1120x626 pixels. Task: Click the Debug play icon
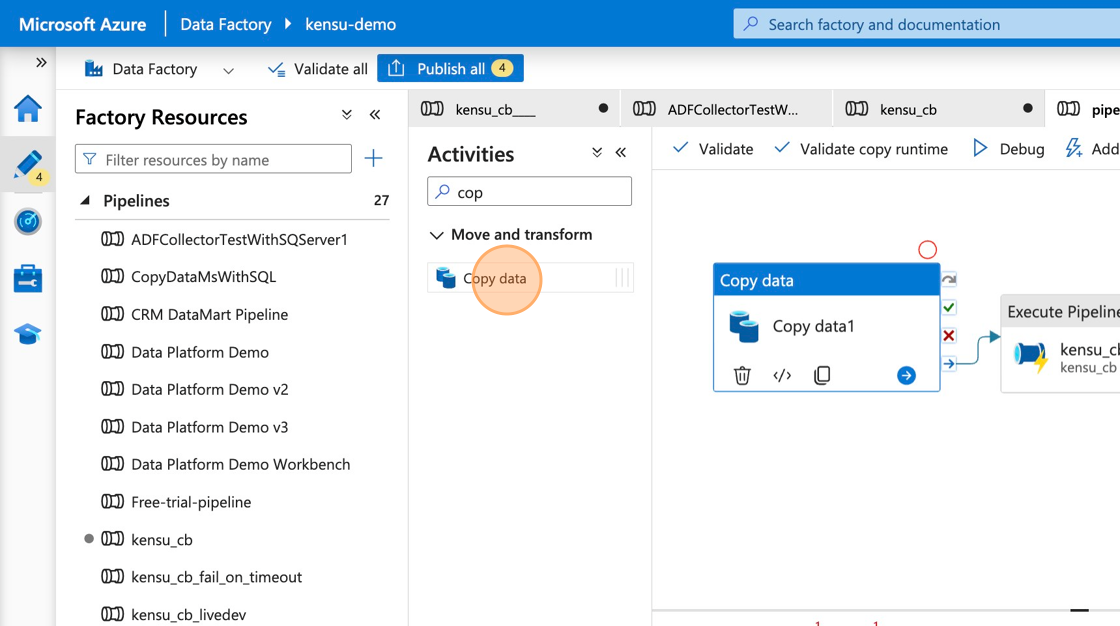click(980, 148)
